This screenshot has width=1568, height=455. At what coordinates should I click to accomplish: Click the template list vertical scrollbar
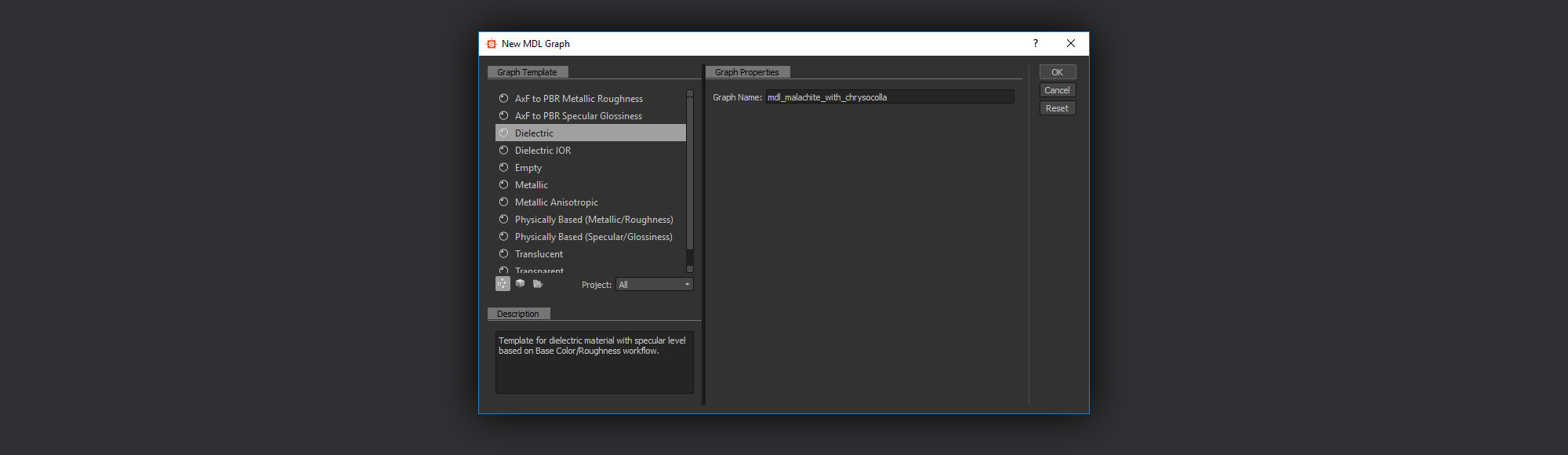690,173
